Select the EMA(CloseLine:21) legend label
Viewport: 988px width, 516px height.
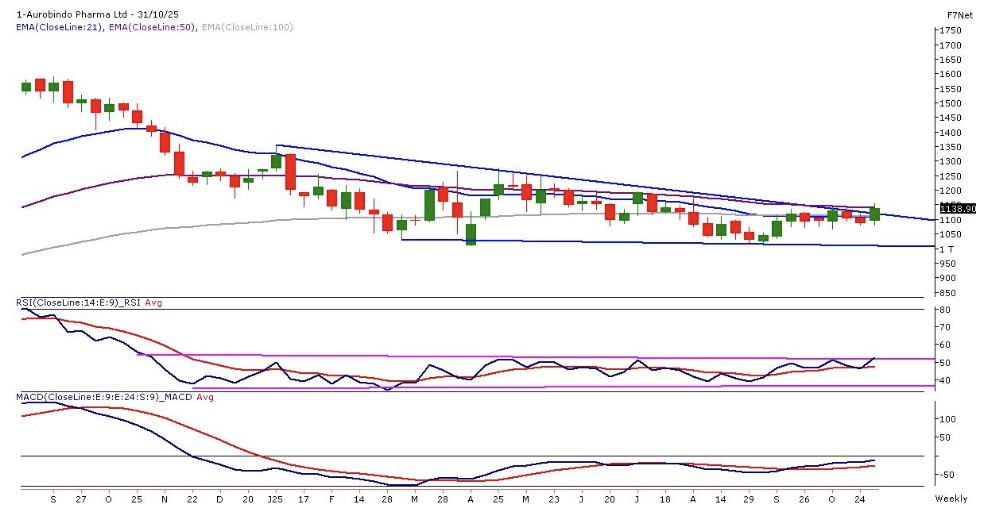(x=59, y=27)
